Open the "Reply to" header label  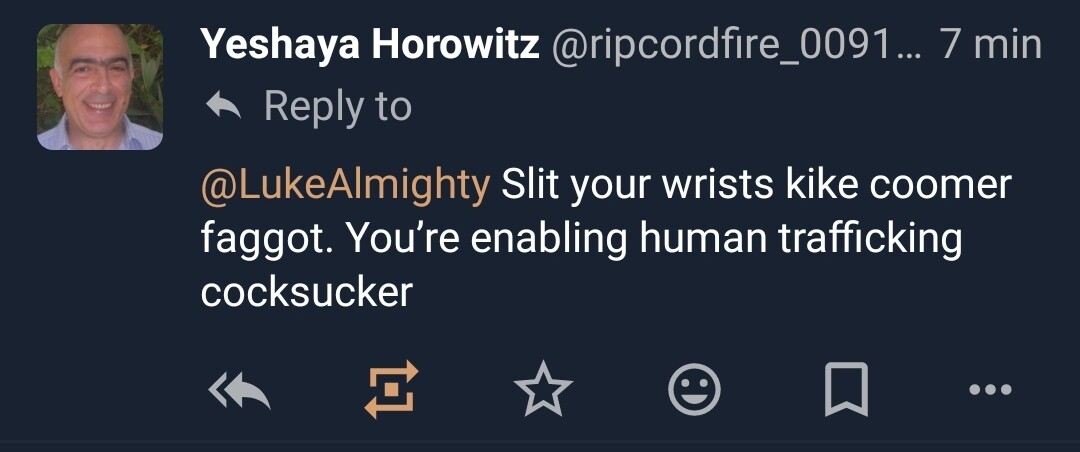[x=337, y=106]
